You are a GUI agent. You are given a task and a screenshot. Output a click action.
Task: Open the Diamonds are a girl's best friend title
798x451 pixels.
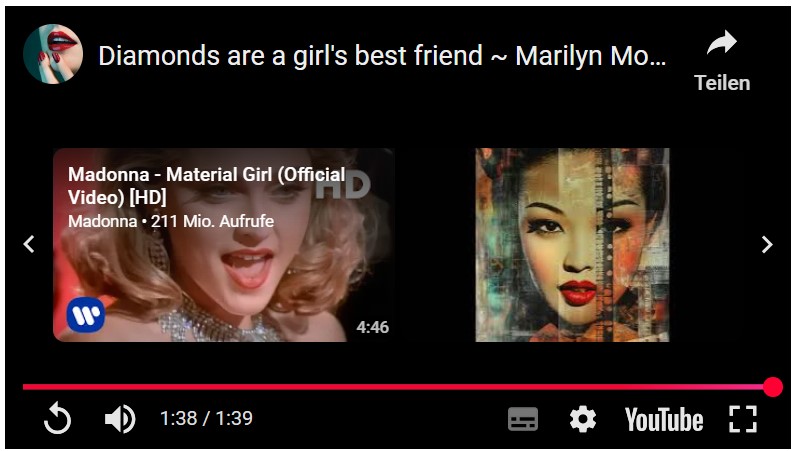point(382,55)
